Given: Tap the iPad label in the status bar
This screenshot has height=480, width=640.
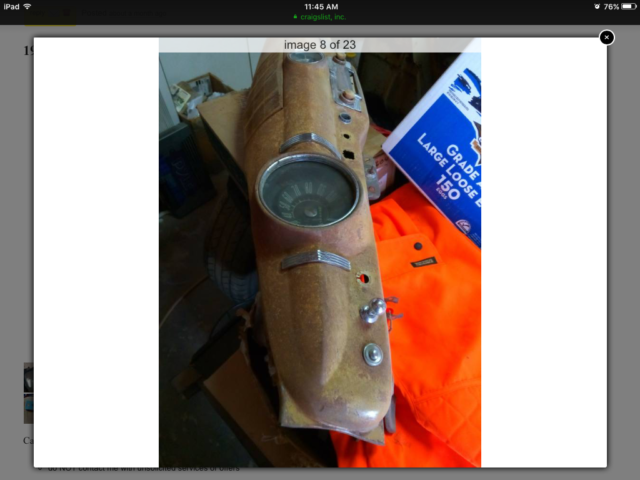Looking at the screenshot, I should click(x=11, y=6).
